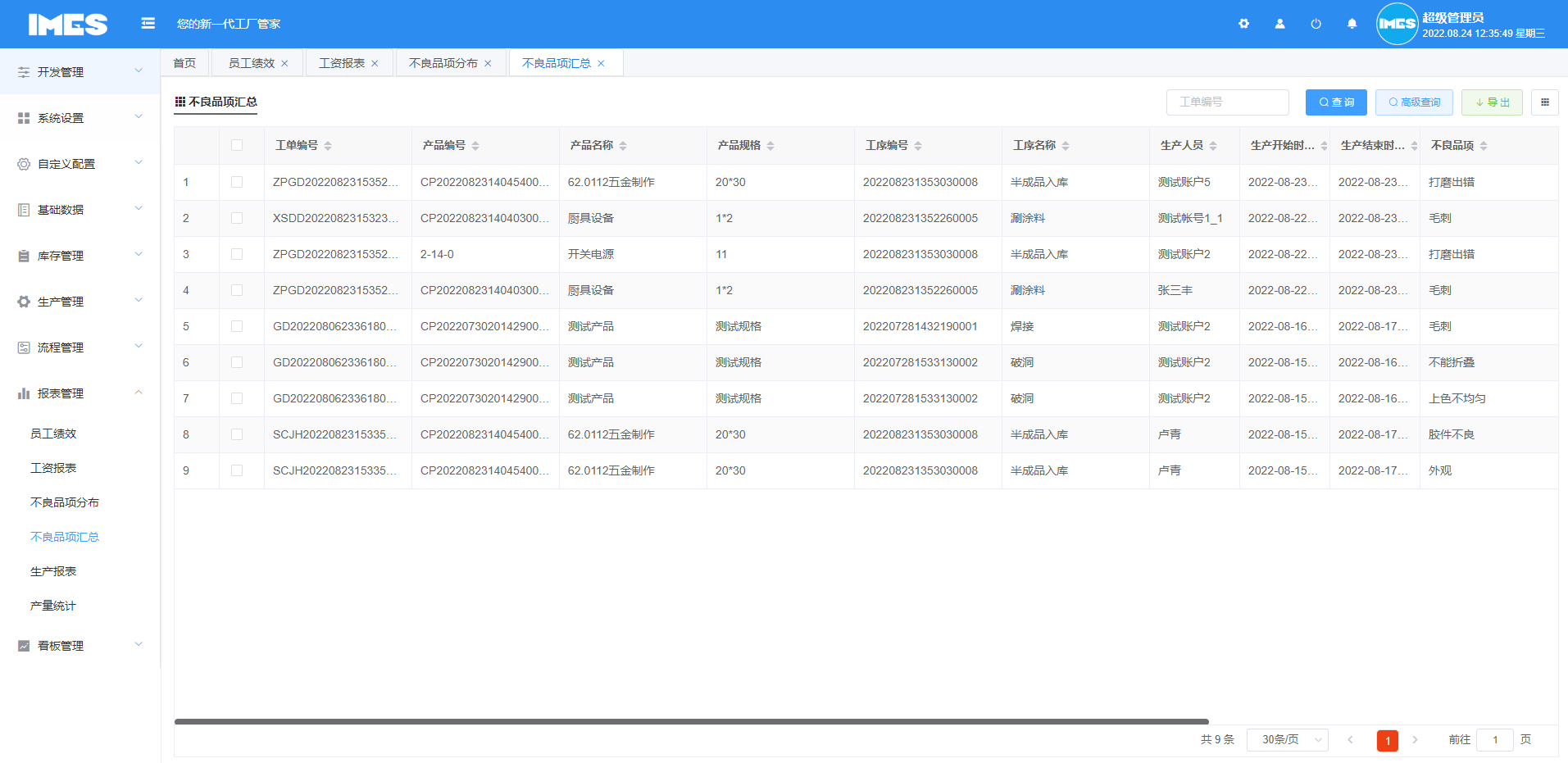Expand 开发管理 sidebar menu
1568x763 pixels.
(x=80, y=72)
